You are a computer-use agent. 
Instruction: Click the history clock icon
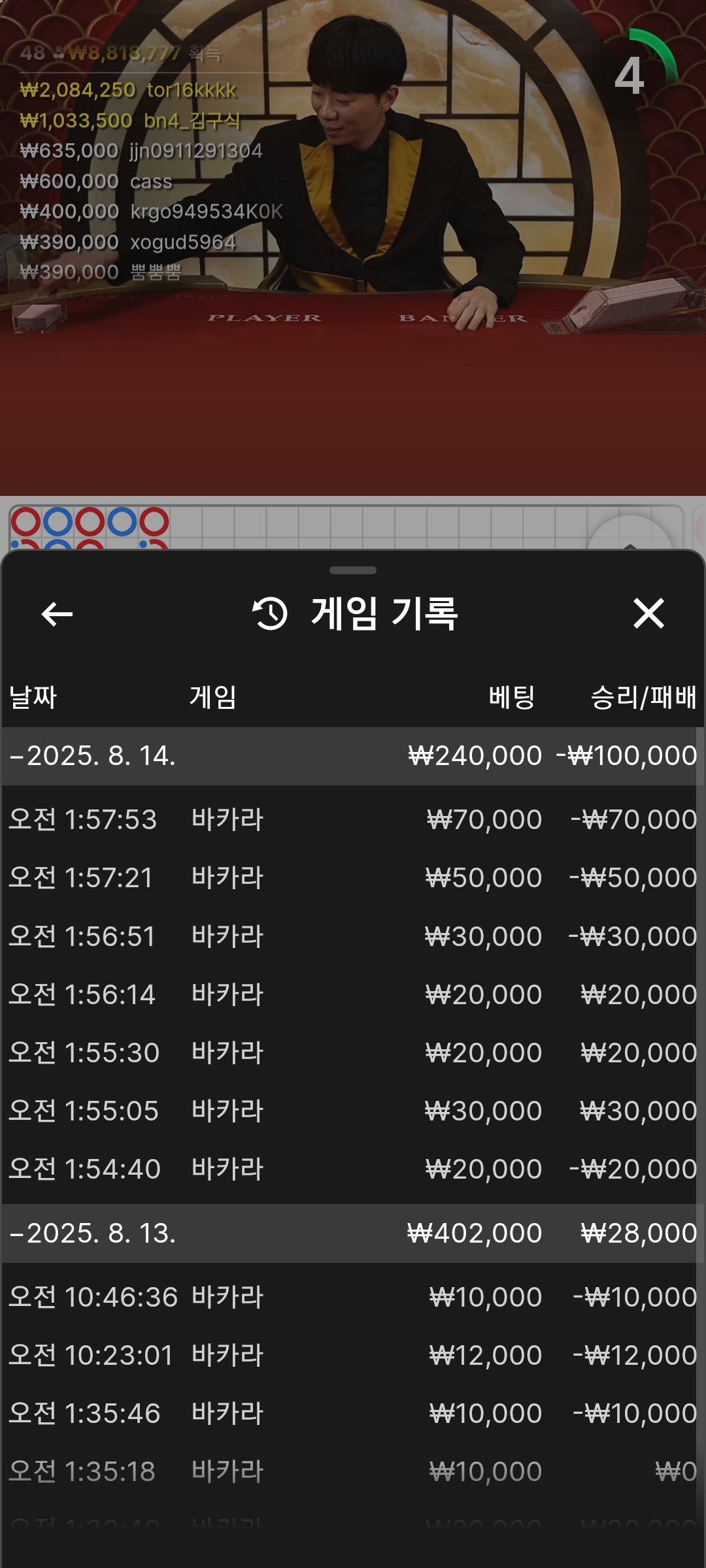[270, 613]
